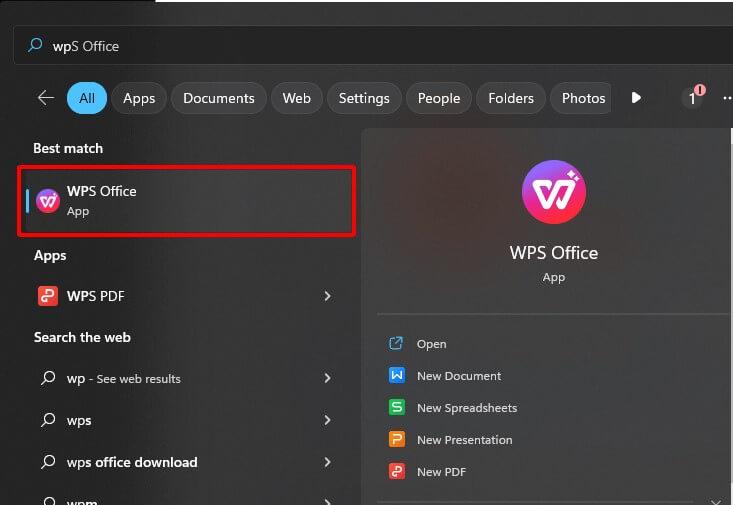Viewport: 733px width, 505px height.
Task: Choose the Folders filter tab
Action: click(x=511, y=98)
